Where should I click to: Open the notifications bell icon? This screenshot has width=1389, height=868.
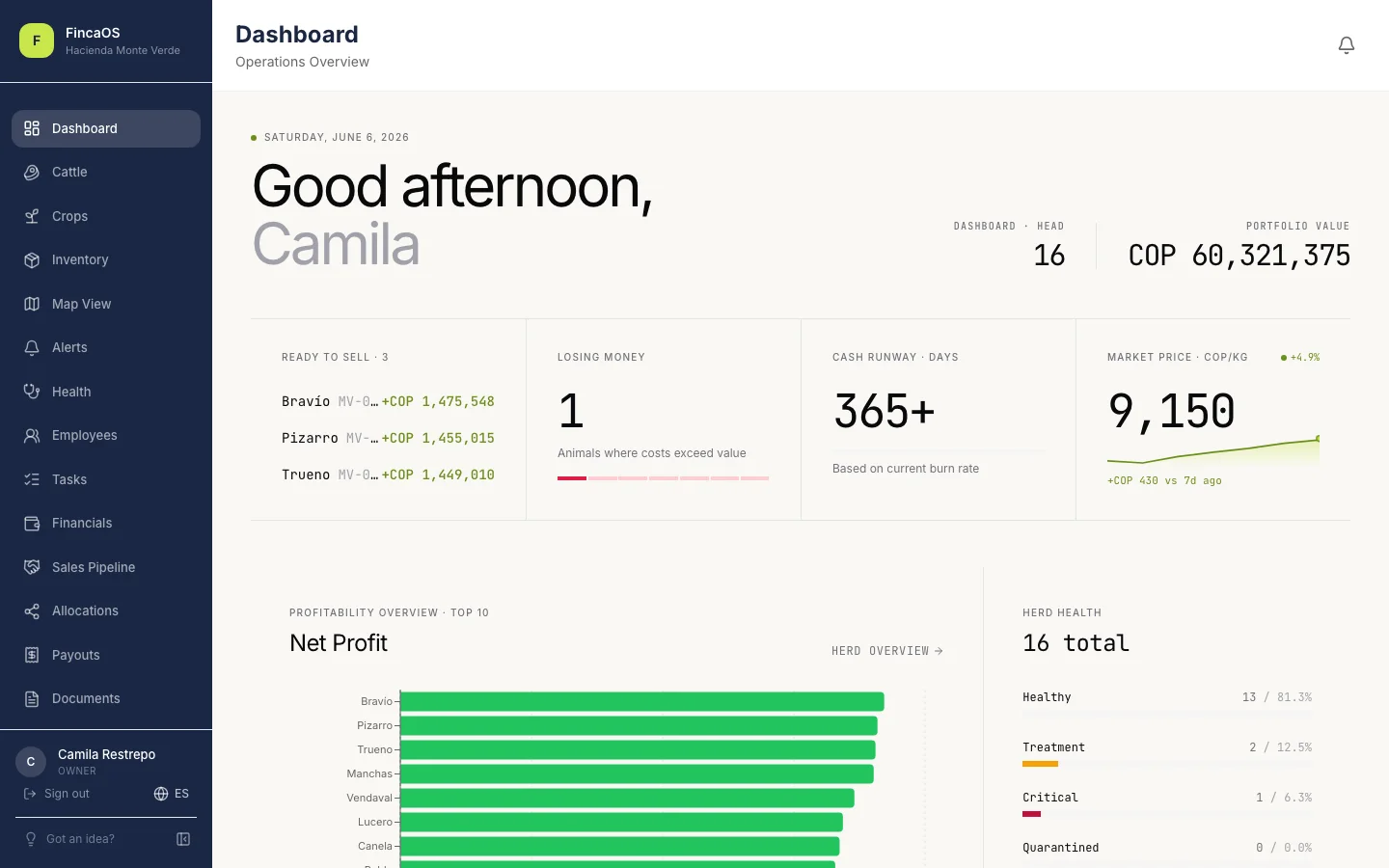pos(1347,45)
